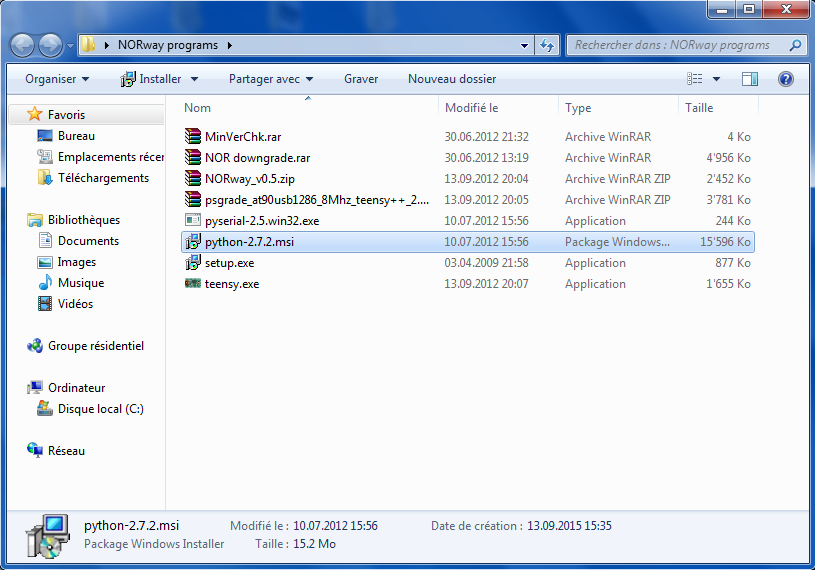The image size is (815, 570).
Task: Click the Back navigation arrow
Action: tap(22, 46)
